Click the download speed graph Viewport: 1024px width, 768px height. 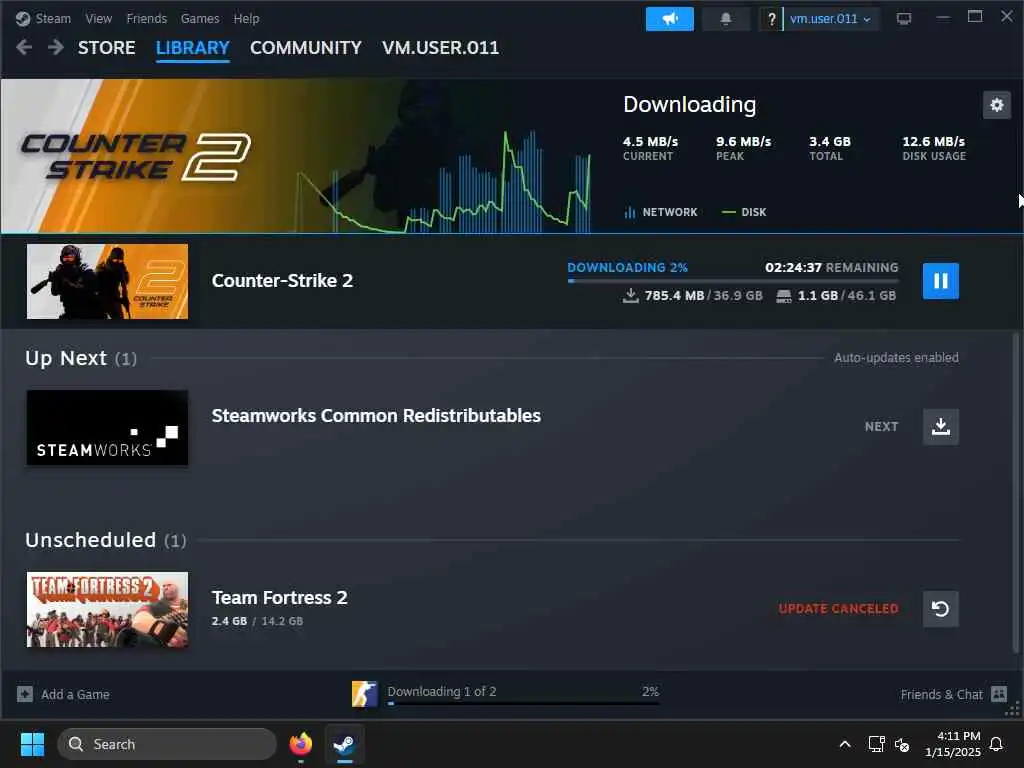444,184
